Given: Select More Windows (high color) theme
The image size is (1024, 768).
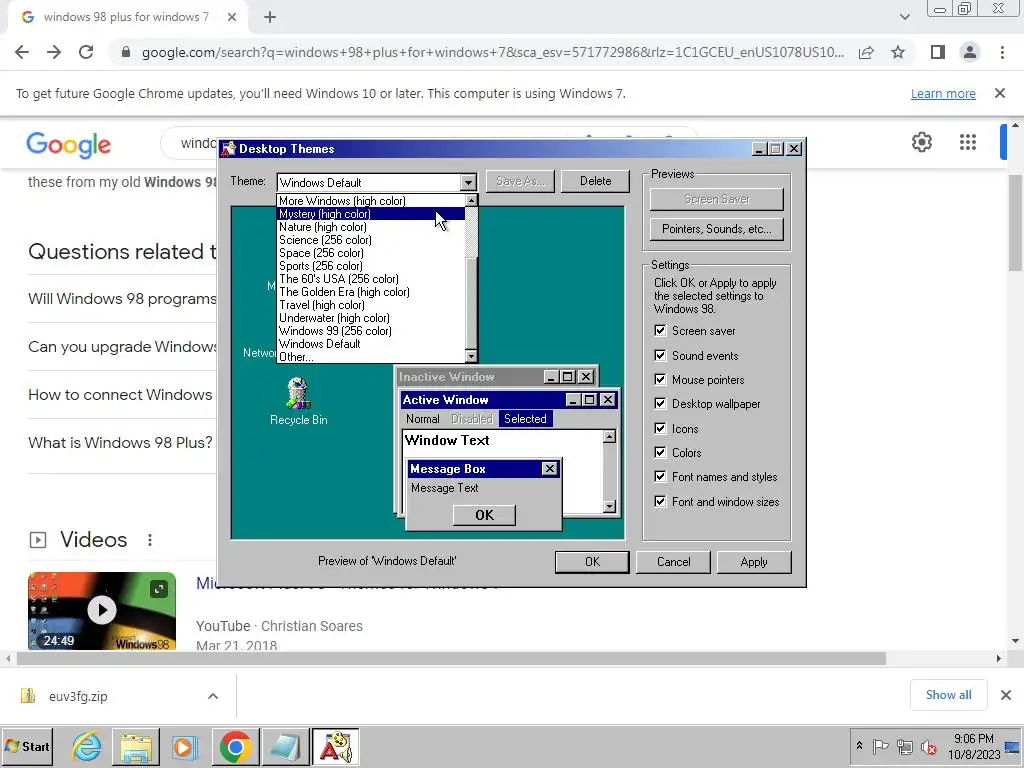Looking at the screenshot, I should [371, 201].
